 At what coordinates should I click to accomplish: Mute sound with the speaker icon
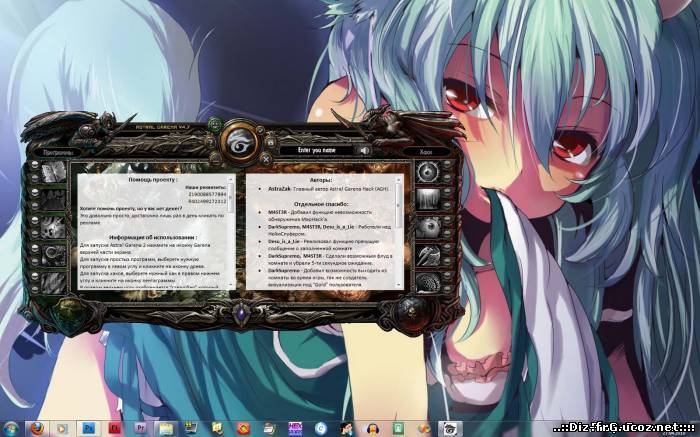pyautogui.click(x=365, y=151)
